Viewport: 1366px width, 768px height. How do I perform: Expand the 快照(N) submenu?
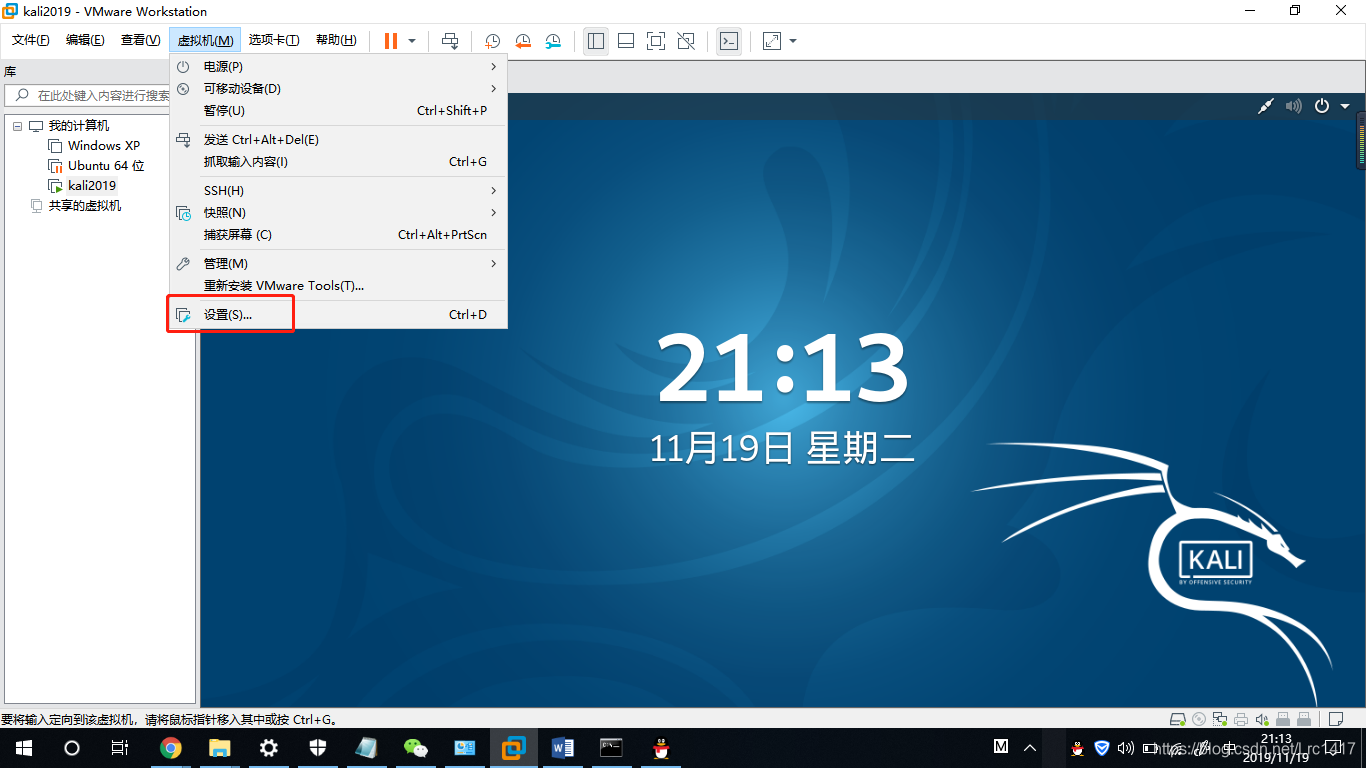tap(339, 212)
